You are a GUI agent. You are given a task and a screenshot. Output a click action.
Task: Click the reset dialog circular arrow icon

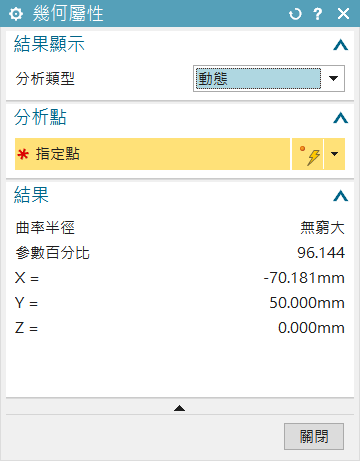(x=295, y=14)
